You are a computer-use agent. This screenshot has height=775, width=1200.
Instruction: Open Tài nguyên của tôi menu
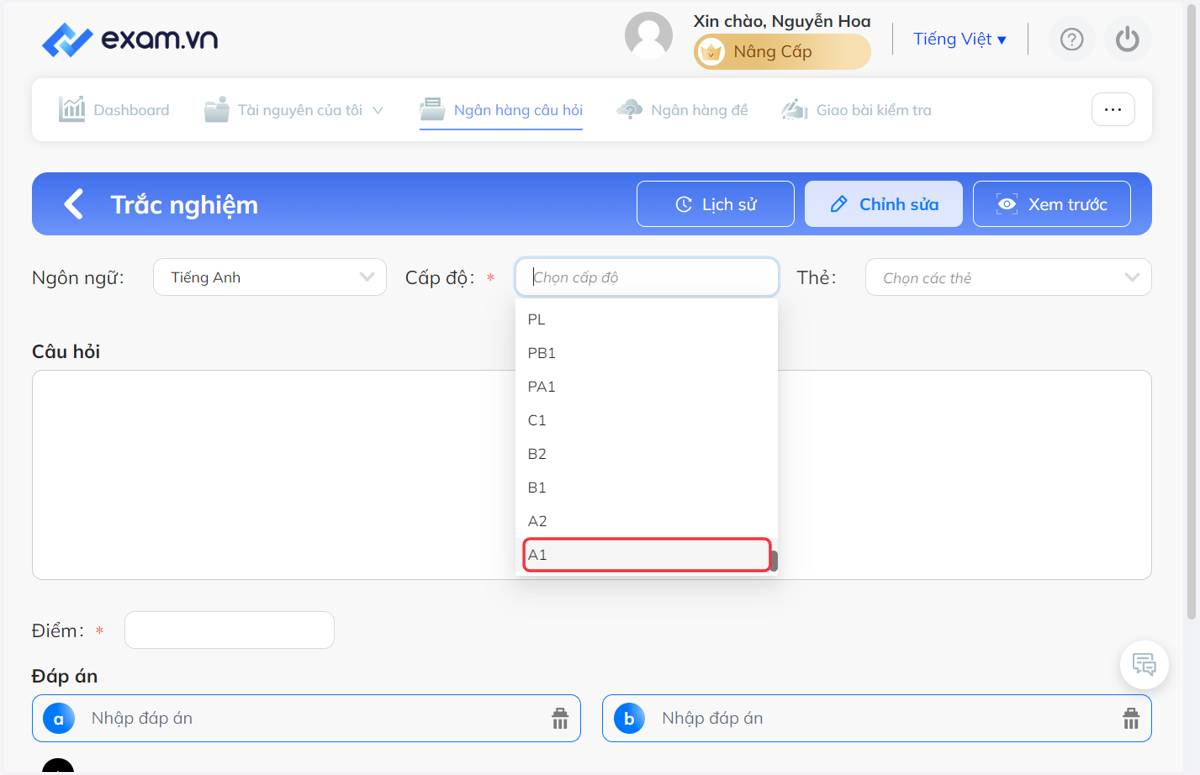click(x=294, y=110)
